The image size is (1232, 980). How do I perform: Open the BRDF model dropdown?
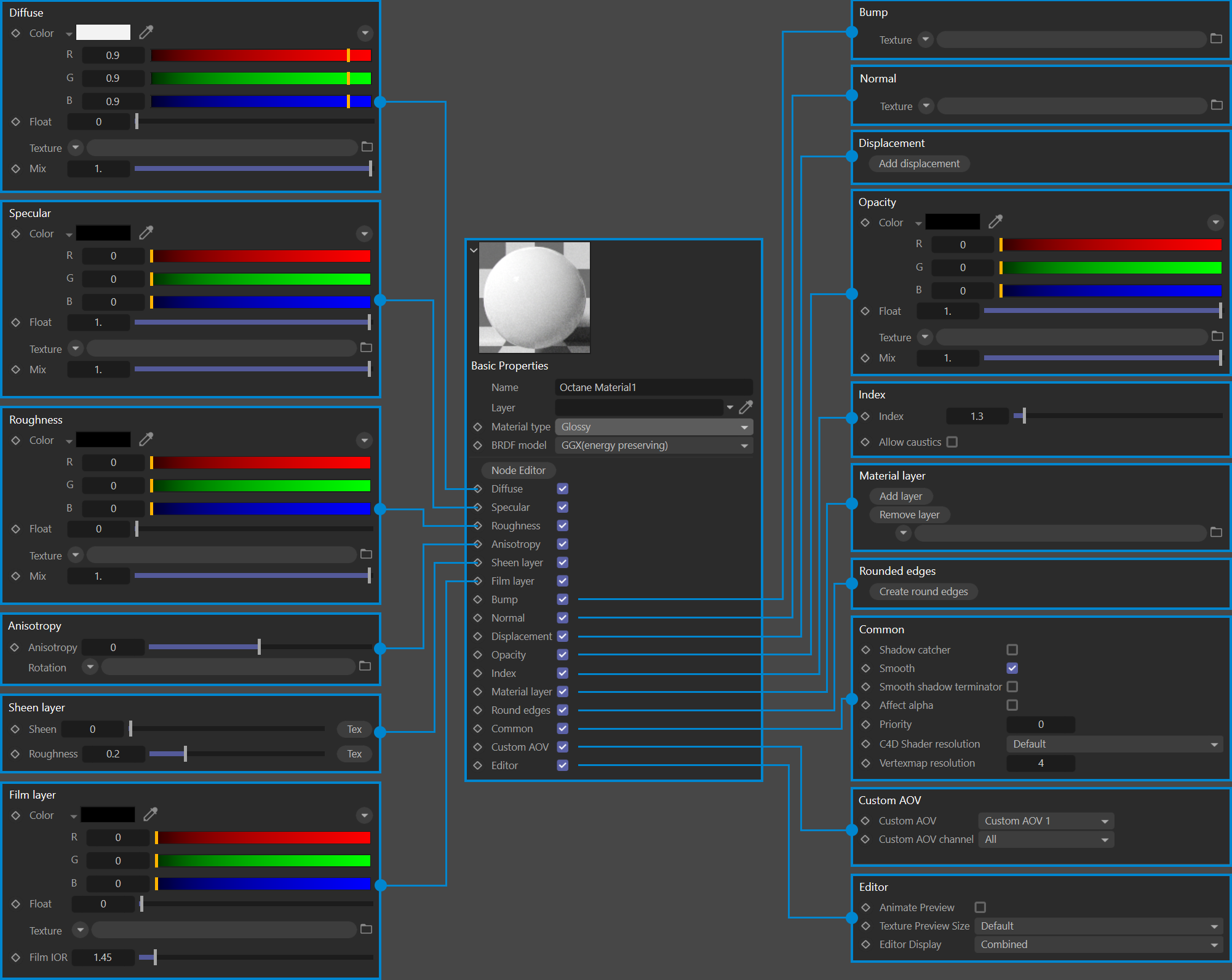tap(653, 445)
